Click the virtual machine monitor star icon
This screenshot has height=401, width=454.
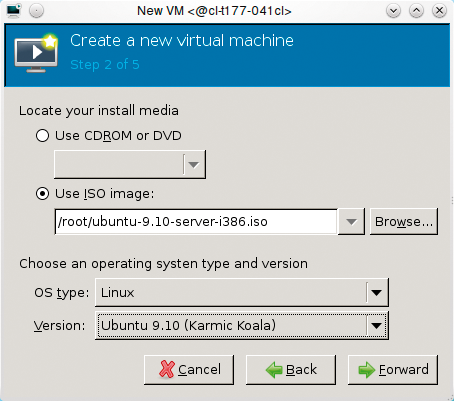coord(36,53)
